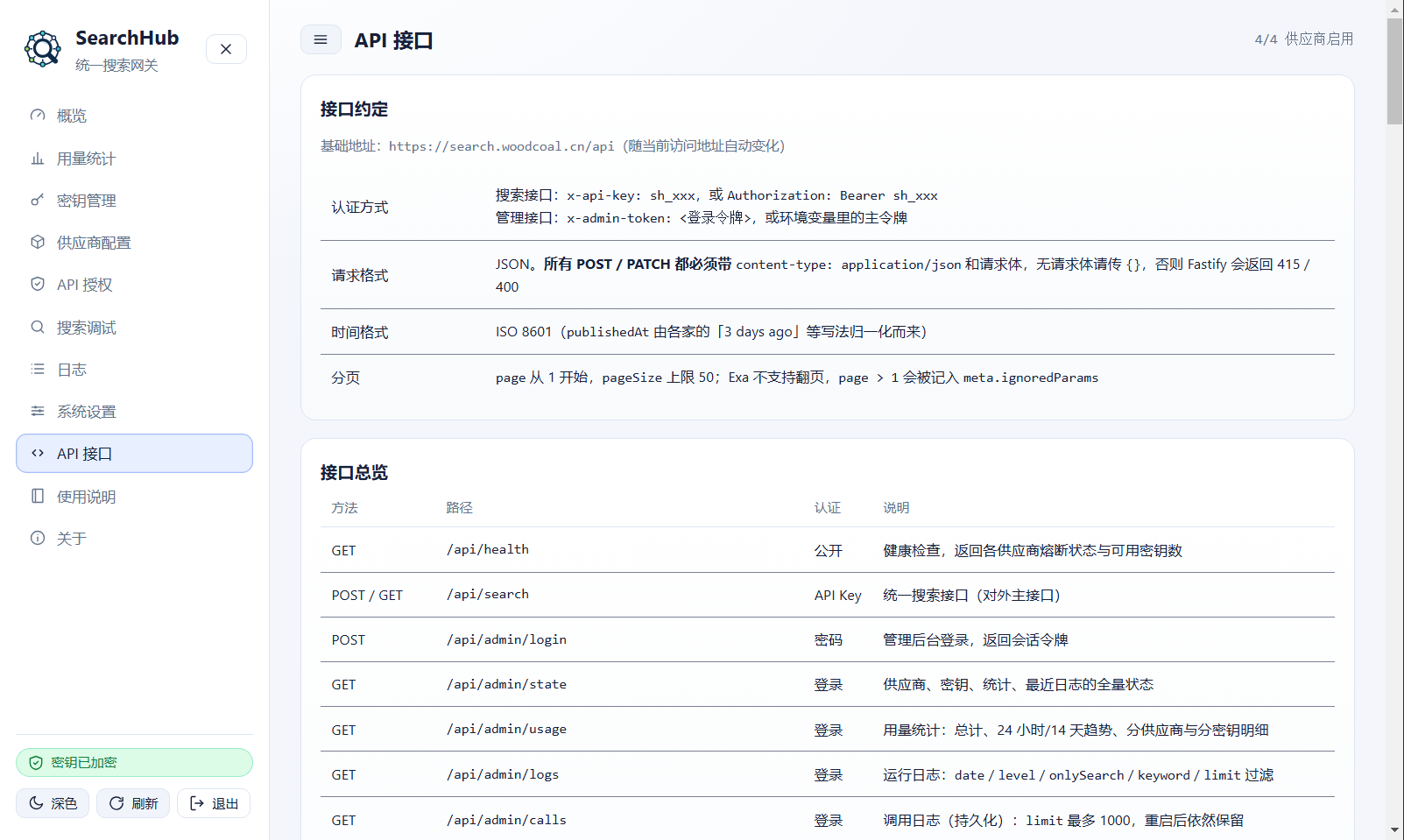Image resolution: width=1404 pixels, height=840 pixels.
Task: Click the 搜索调试 magnifier icon
Action: (38, 328)
